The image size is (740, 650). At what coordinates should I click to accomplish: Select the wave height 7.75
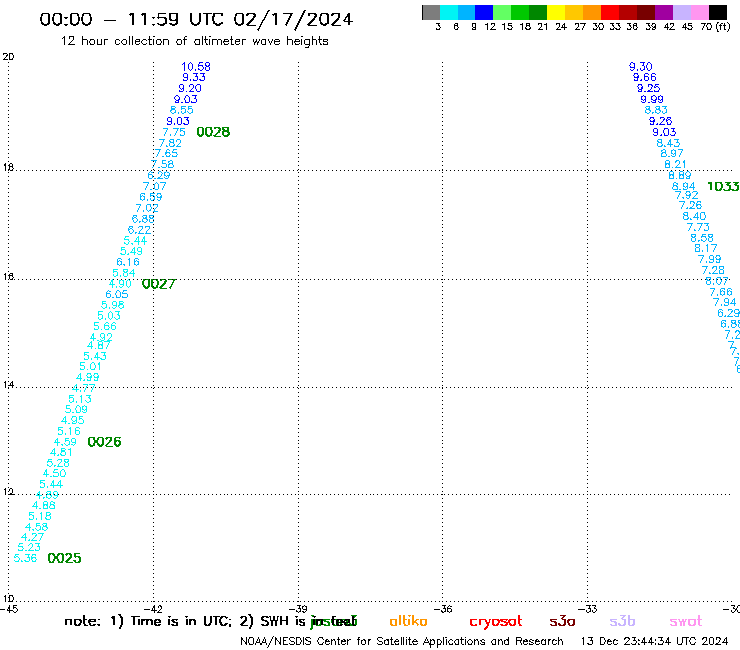coord(174,132)
